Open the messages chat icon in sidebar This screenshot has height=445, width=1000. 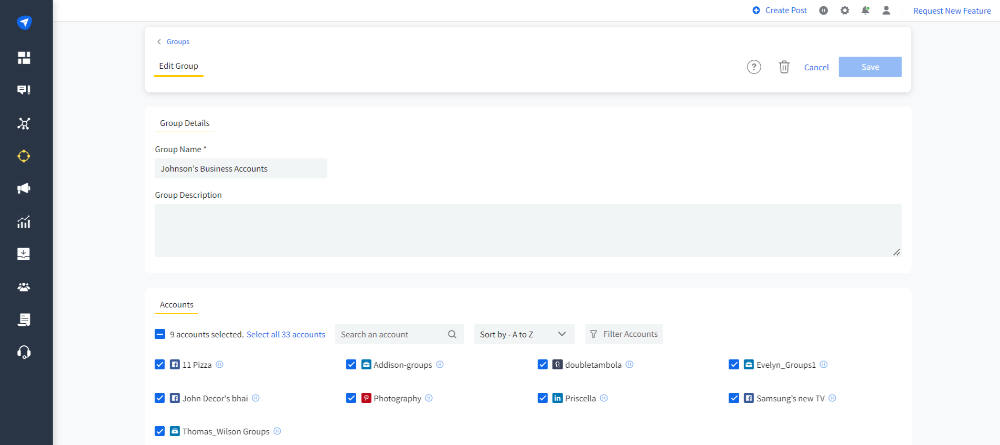click(x=24, y=91)
